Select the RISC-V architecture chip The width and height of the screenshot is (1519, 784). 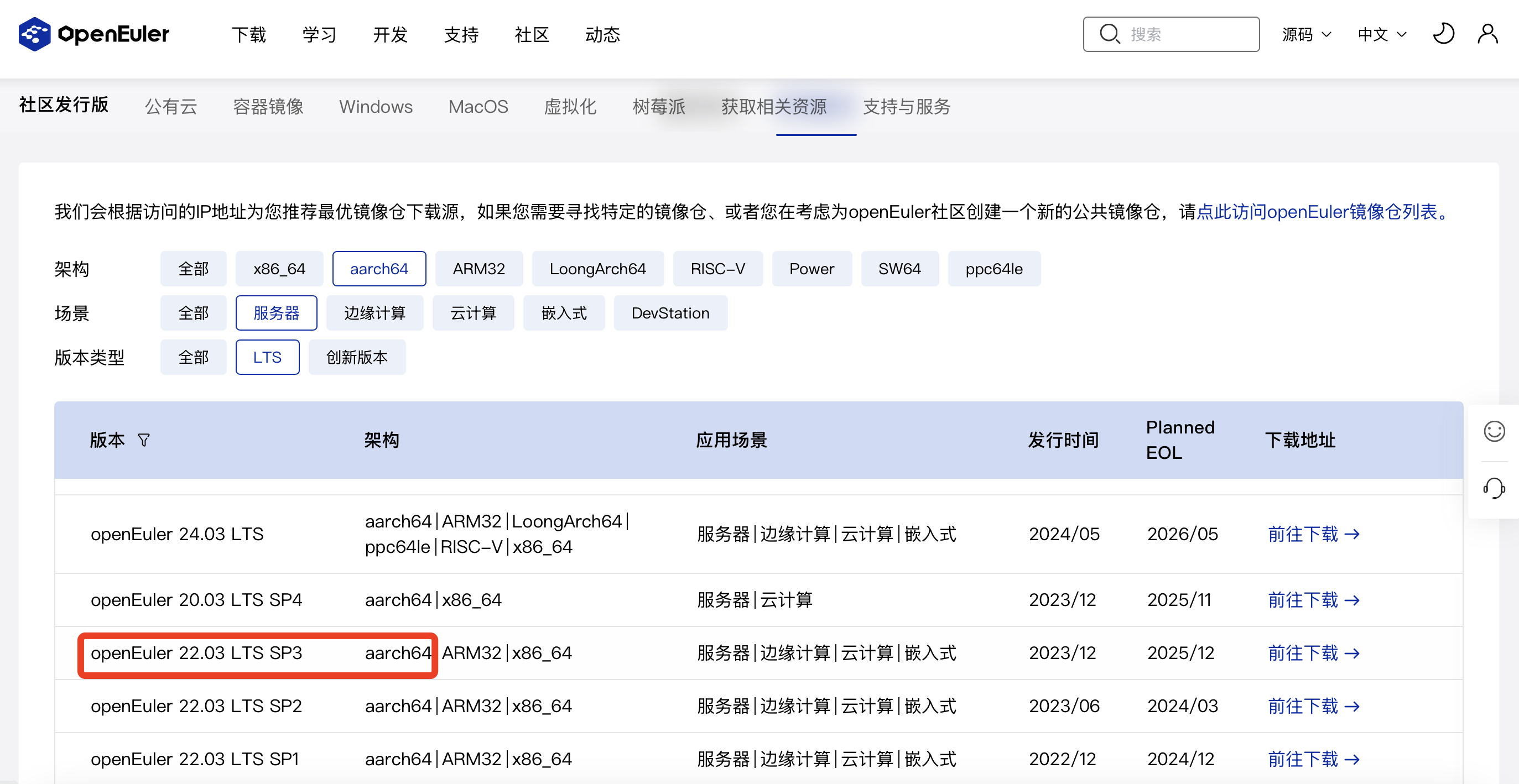pos(717,269)
